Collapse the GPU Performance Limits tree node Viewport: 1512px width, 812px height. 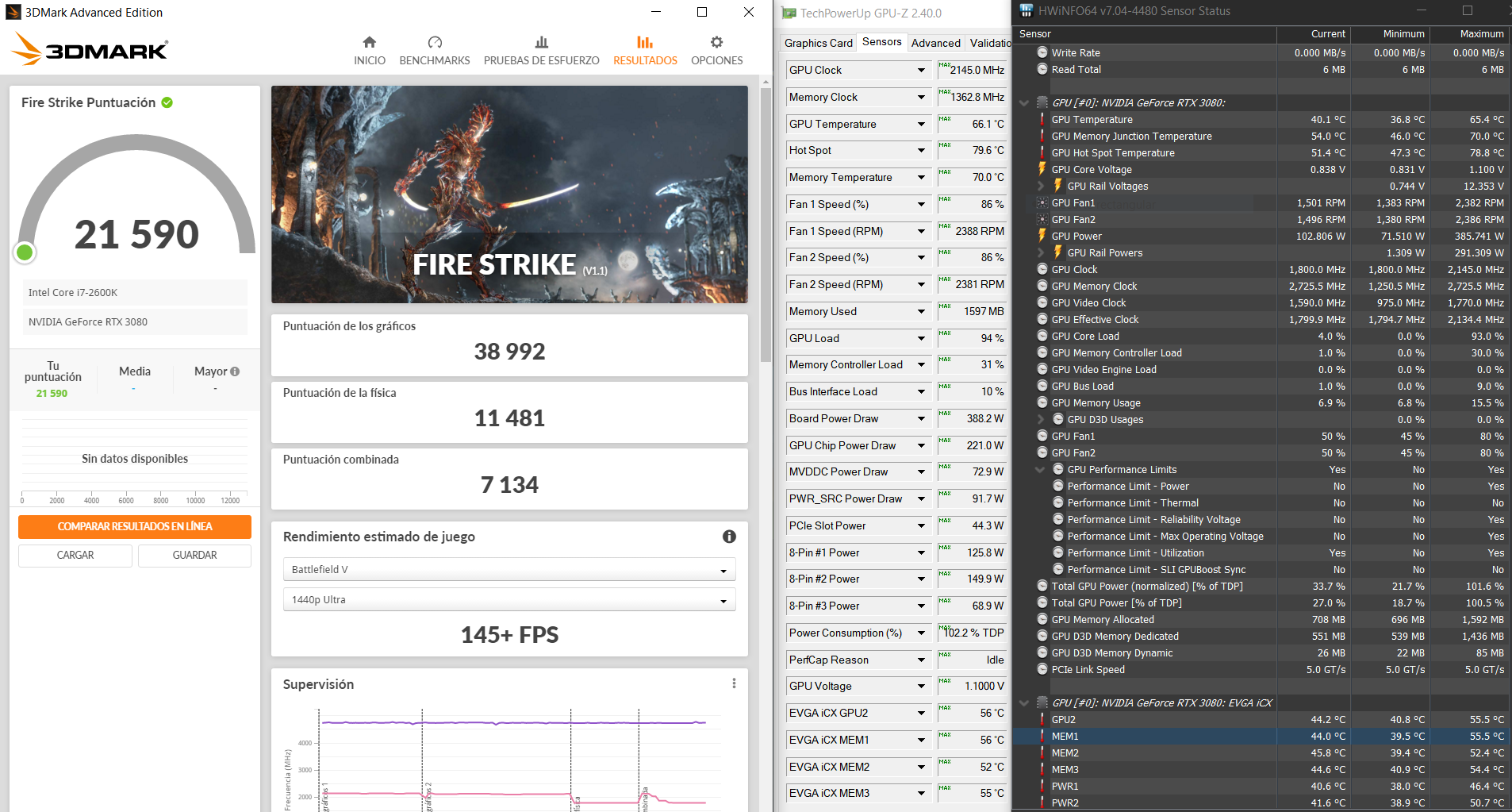(x=1040, y=470)
